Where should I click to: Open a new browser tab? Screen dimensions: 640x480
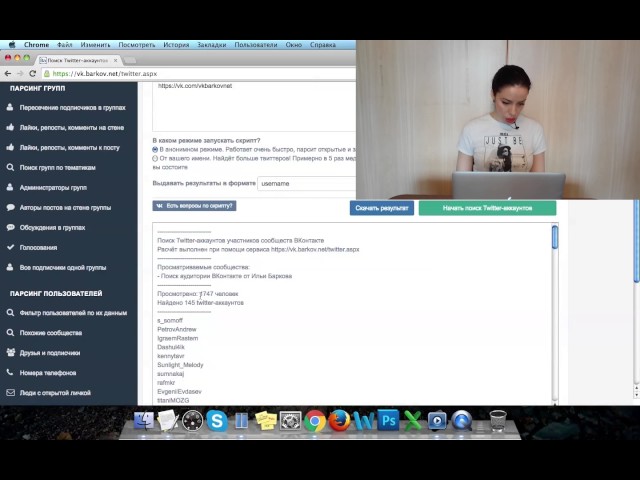(x=130, y=60)
